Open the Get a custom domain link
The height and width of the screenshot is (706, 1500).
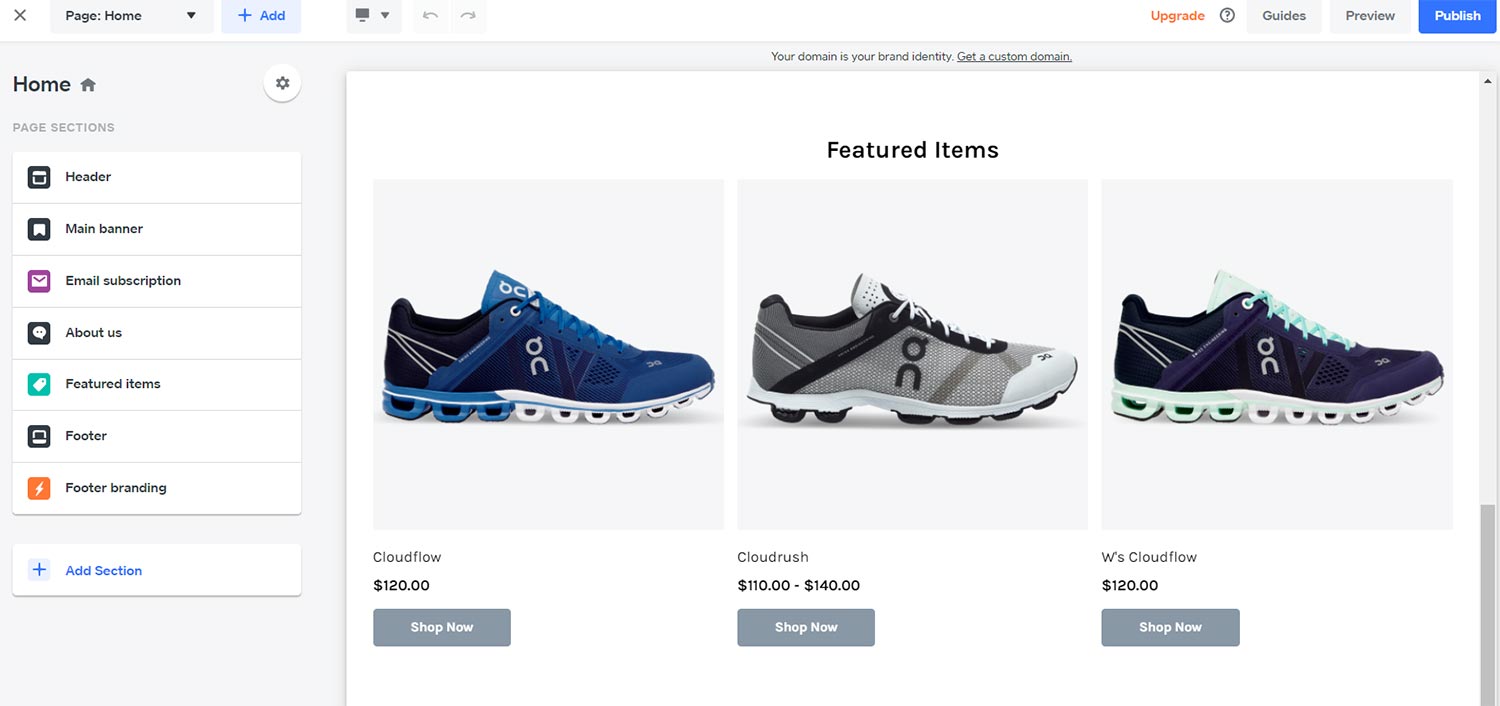1014,56
